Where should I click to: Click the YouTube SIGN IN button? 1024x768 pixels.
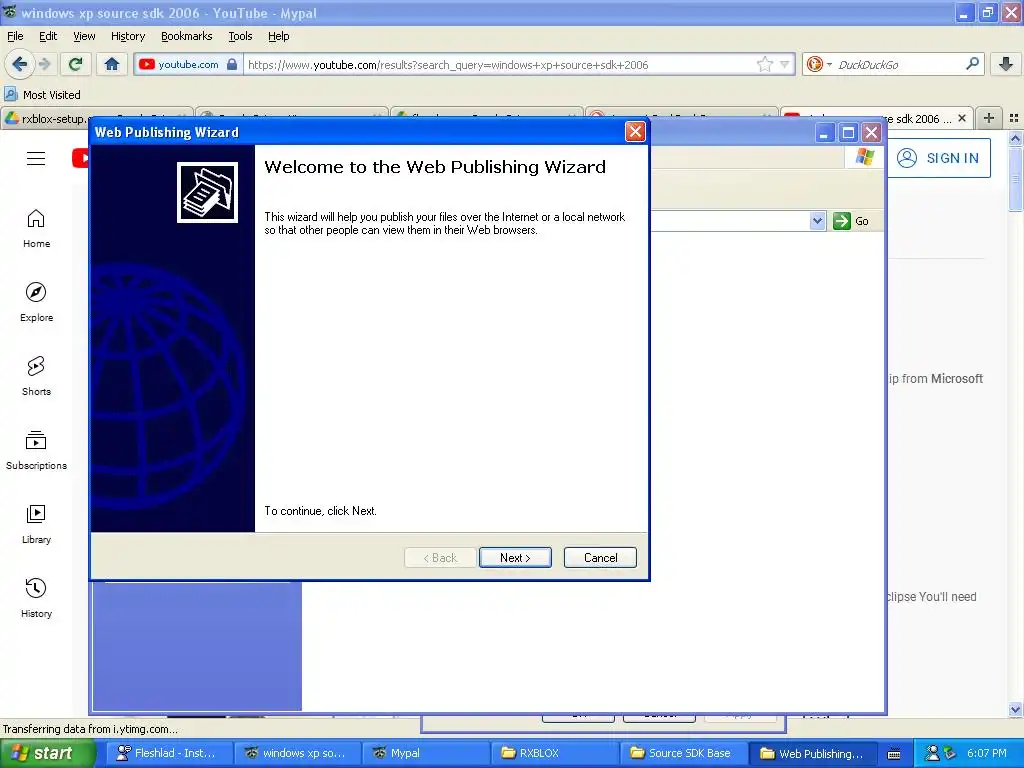[938, 158]
